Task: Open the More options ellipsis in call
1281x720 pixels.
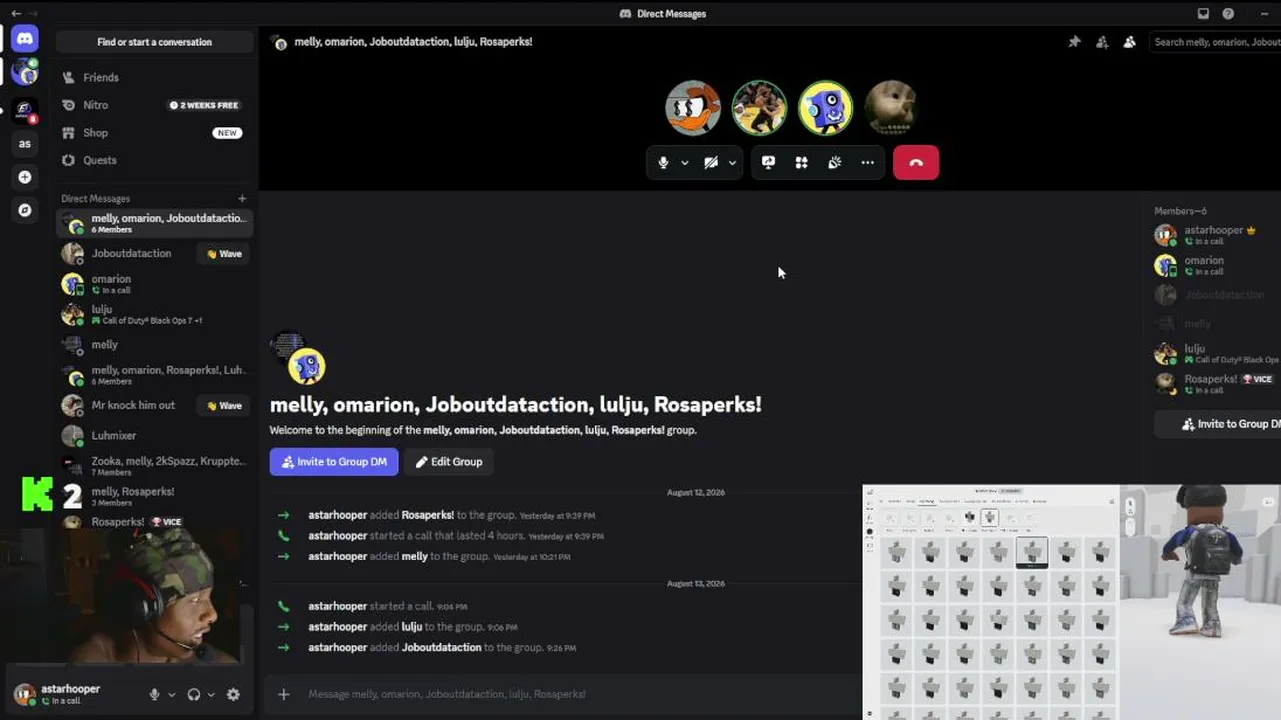Action: 867,162
